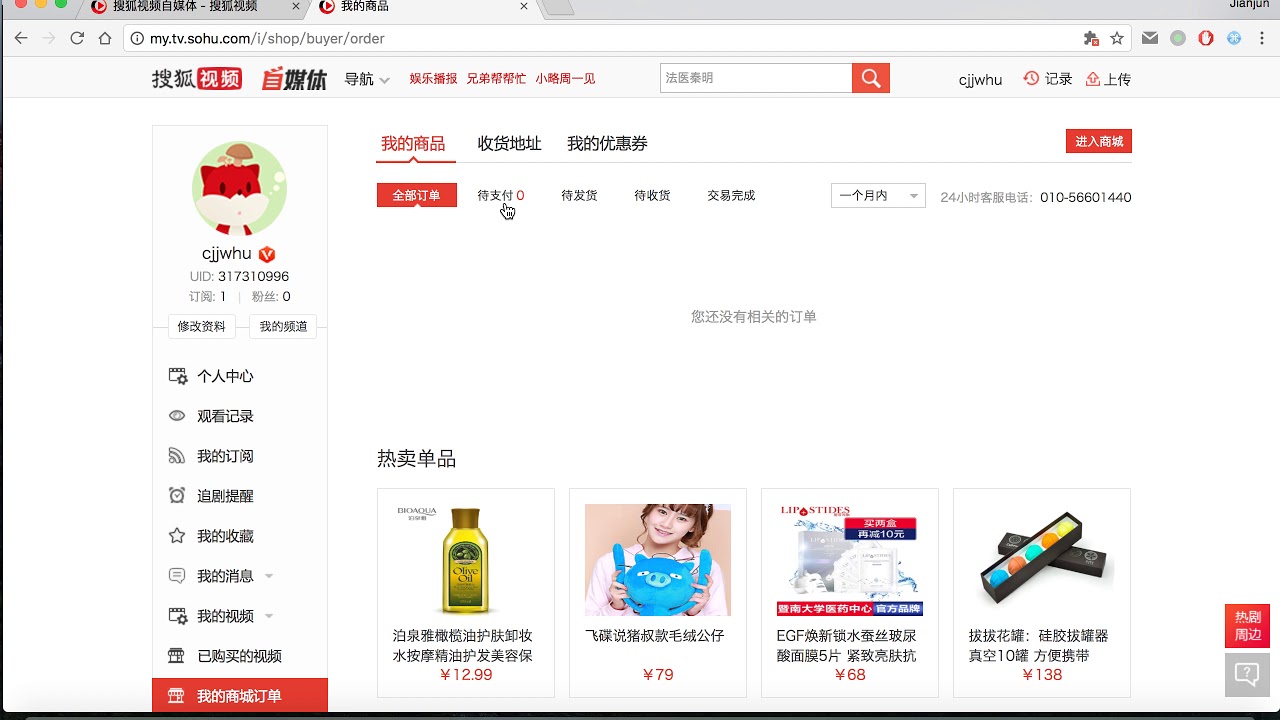Click the green dot extension icon

coord(1178,38)
